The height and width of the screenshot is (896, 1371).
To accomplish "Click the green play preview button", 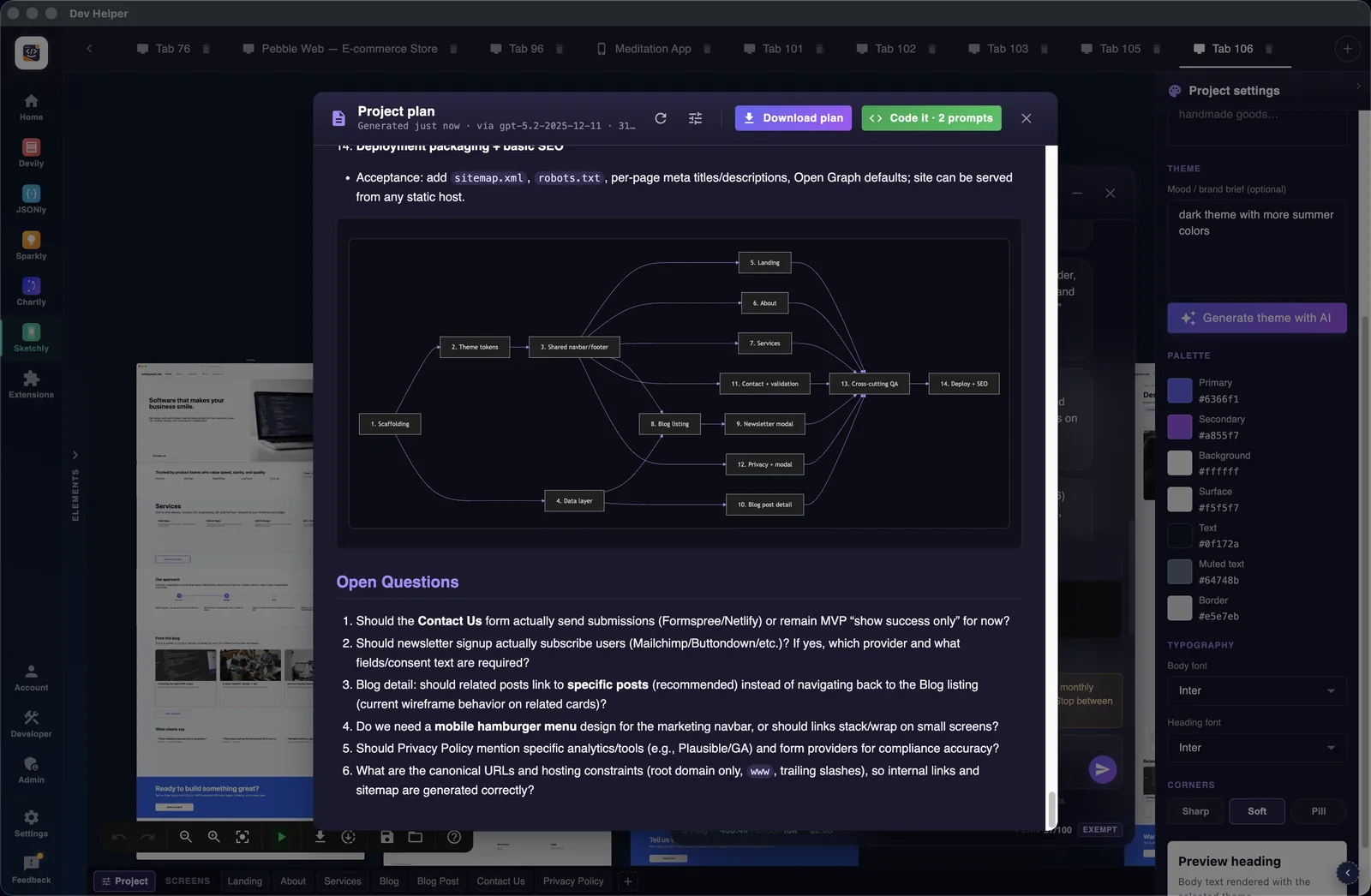I will click(281, 837).
